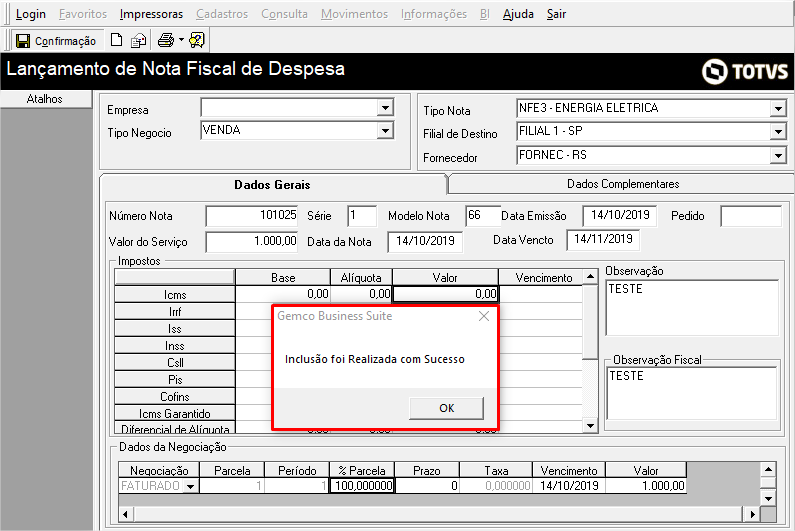Click the Icms Valor cell 0,00

[446, 294]
